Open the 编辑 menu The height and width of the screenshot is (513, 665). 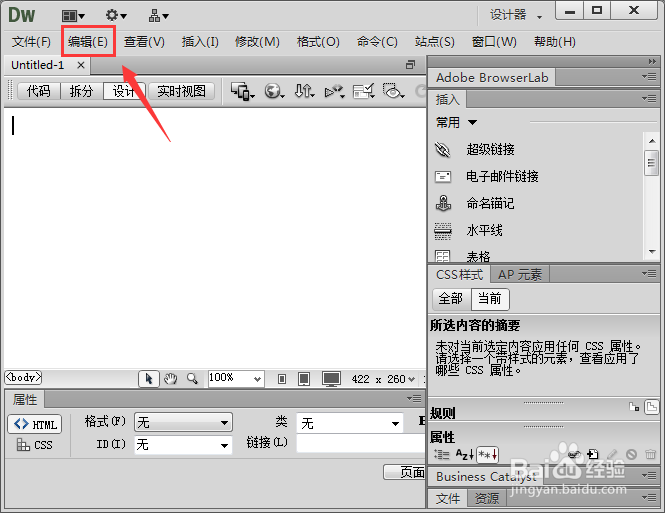(x=88, y=42)
